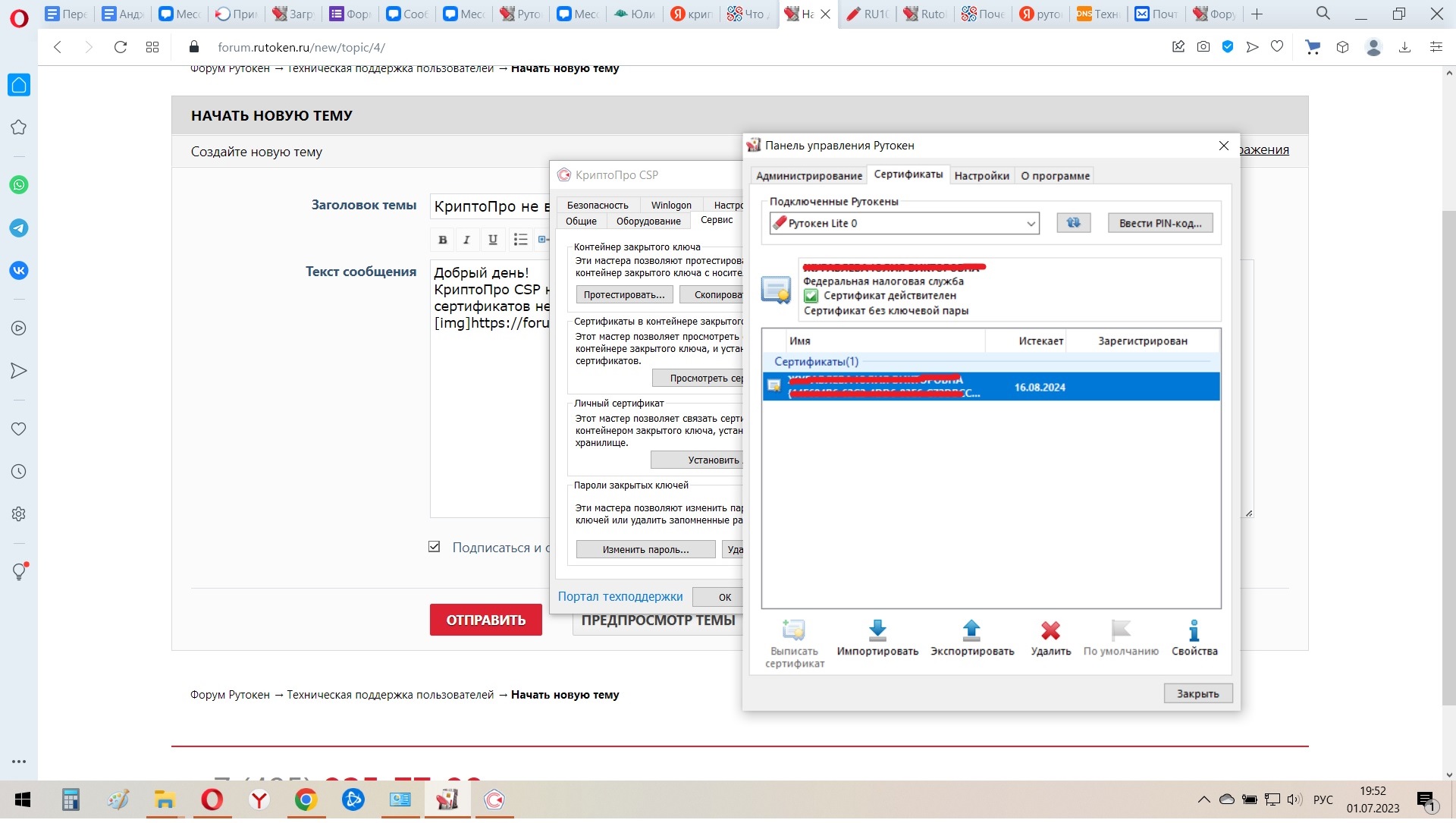The image size is (1456, 823).
Task: Toggle subscribe to topic checkbox
Action: click(x=435, y=547)
